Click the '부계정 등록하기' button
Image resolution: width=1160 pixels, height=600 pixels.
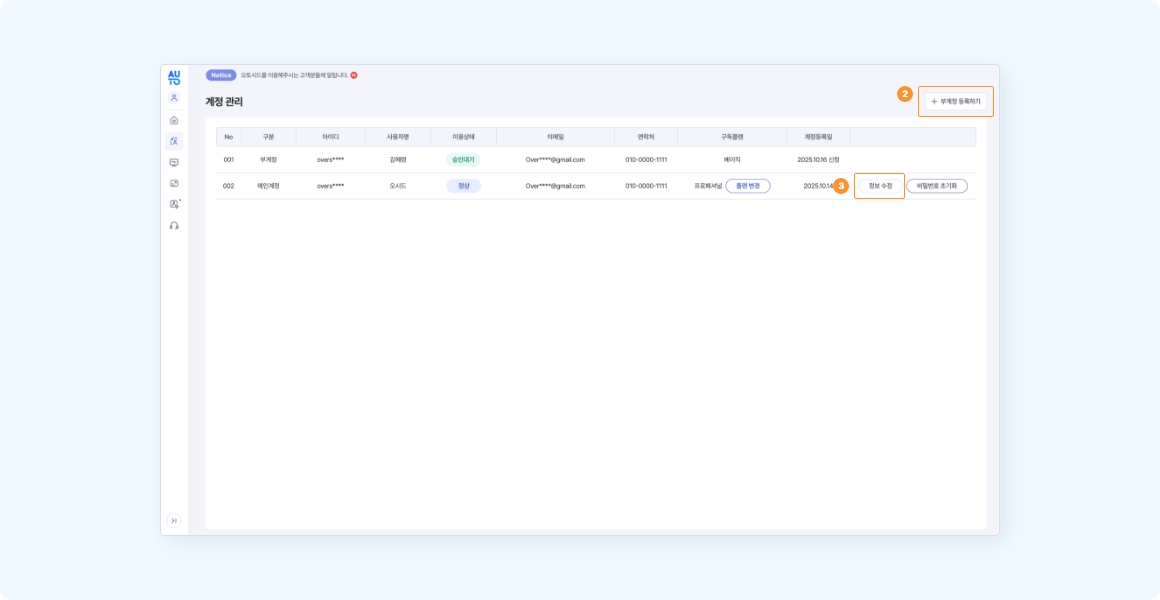(955, 101)
